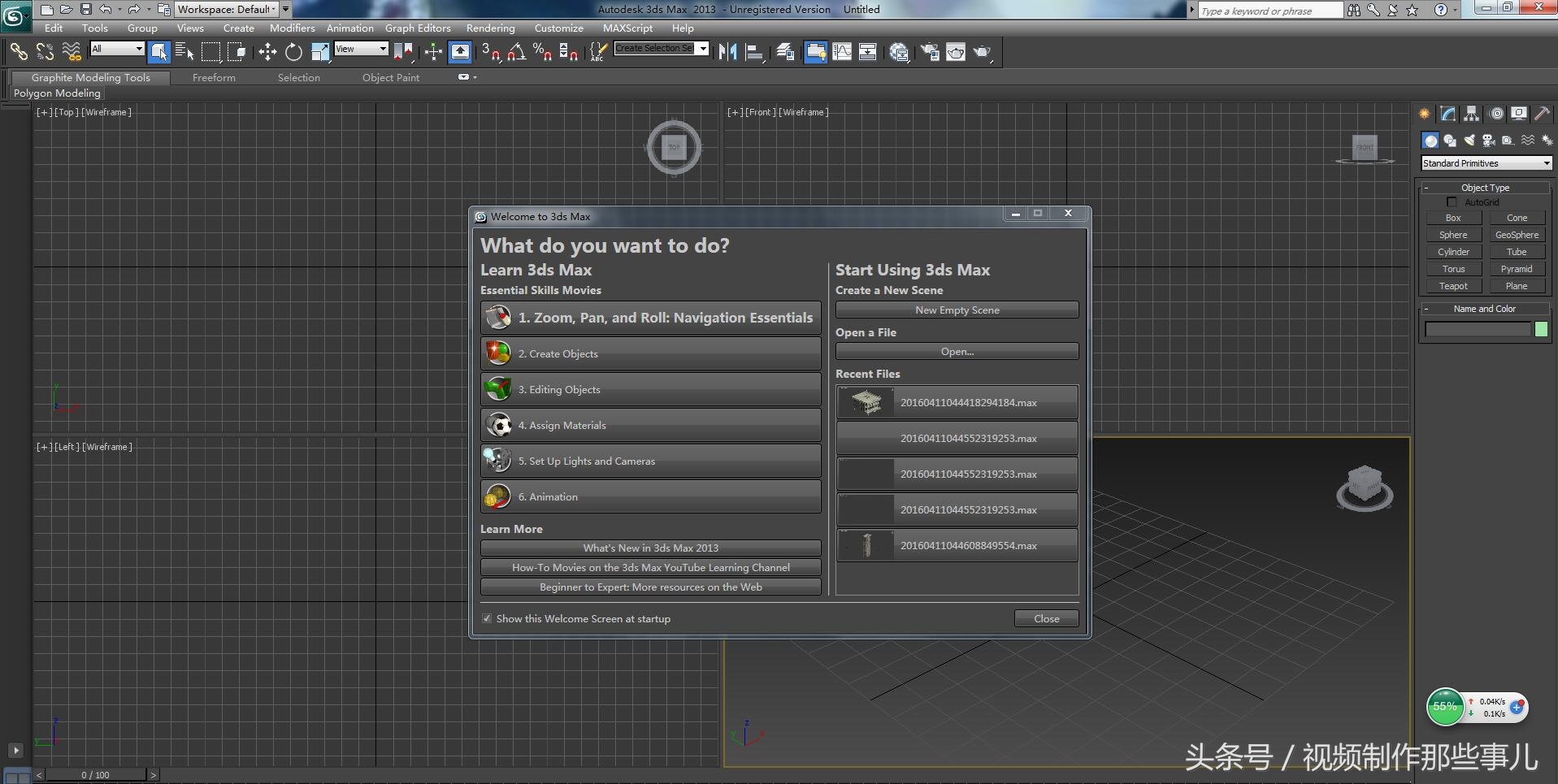Open the Utilities hammer panel
Image resolution: width=1558 pixels, height=784 pixels.
[1542, 114]
